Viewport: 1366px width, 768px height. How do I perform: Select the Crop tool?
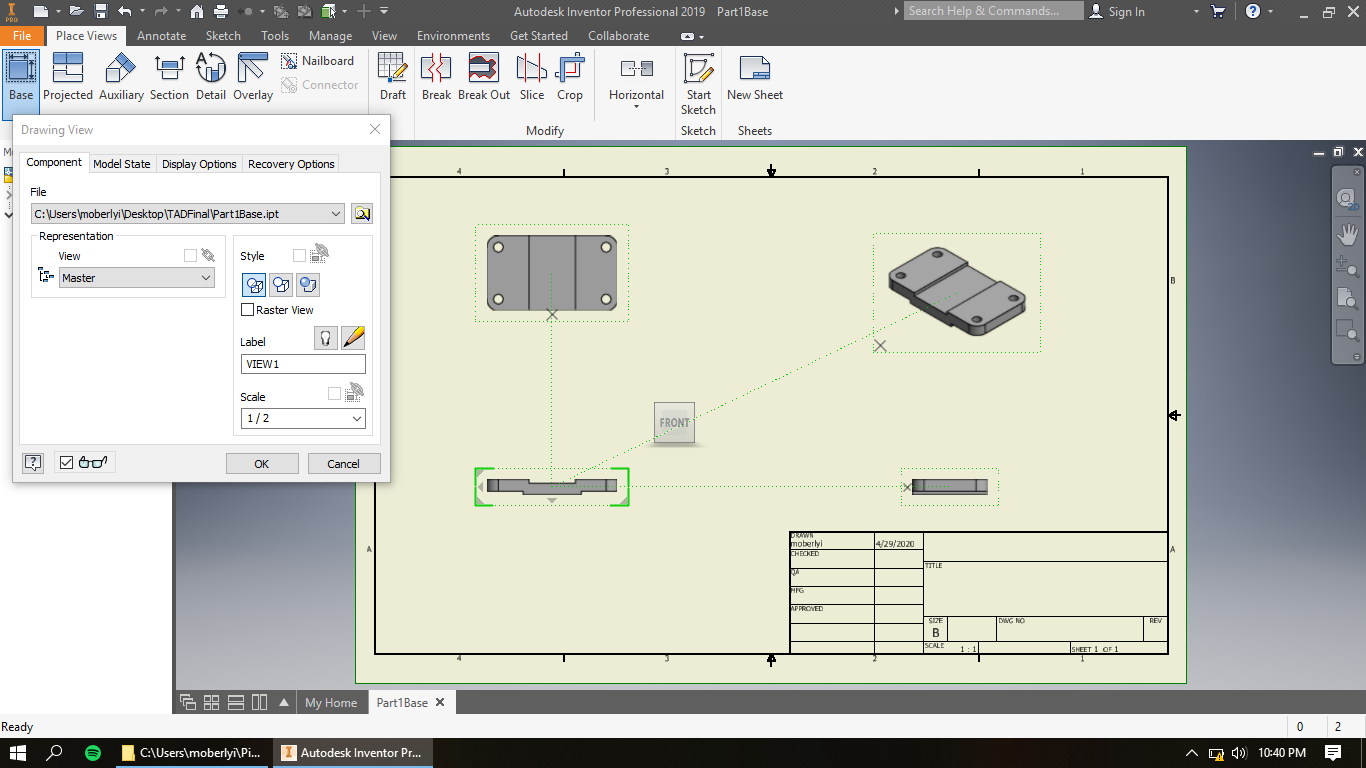pos(570,77)
